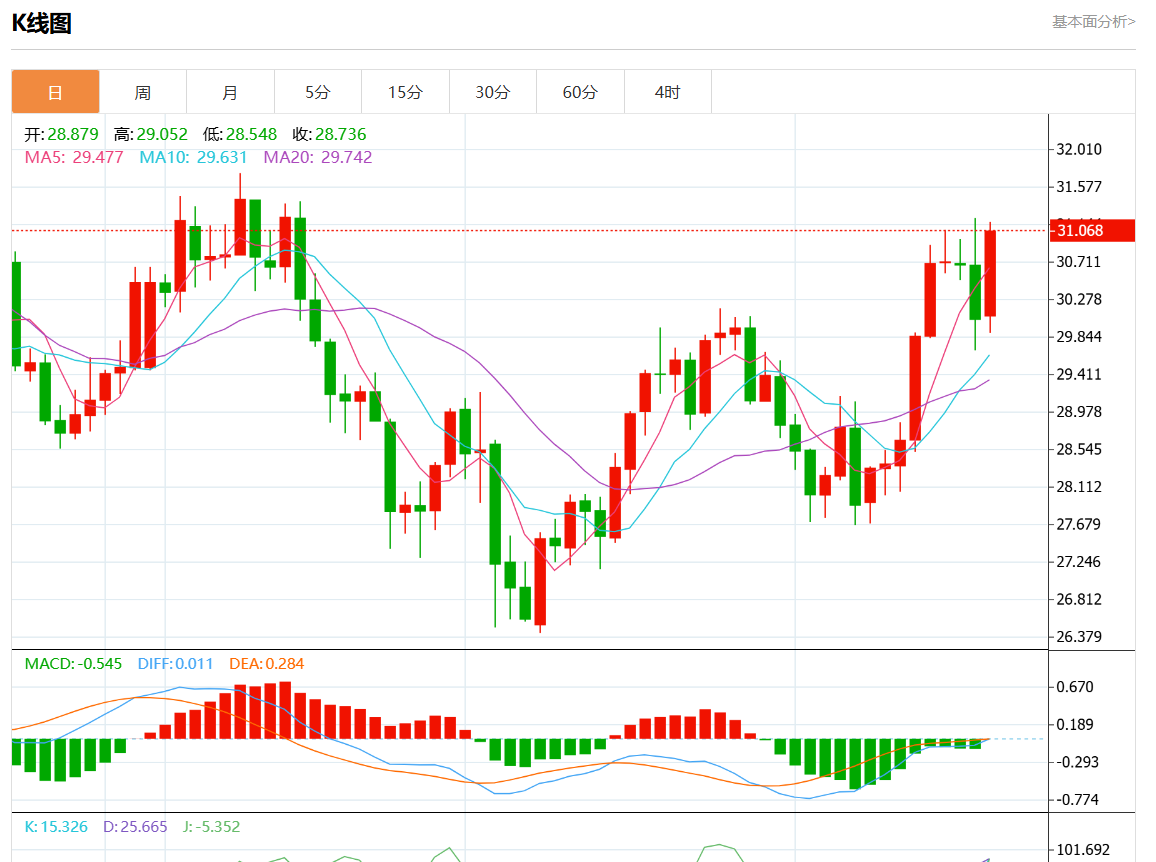Click the 低:28.548 low price value
Screen dimensions: 1156x862
[x=240, y=134]
